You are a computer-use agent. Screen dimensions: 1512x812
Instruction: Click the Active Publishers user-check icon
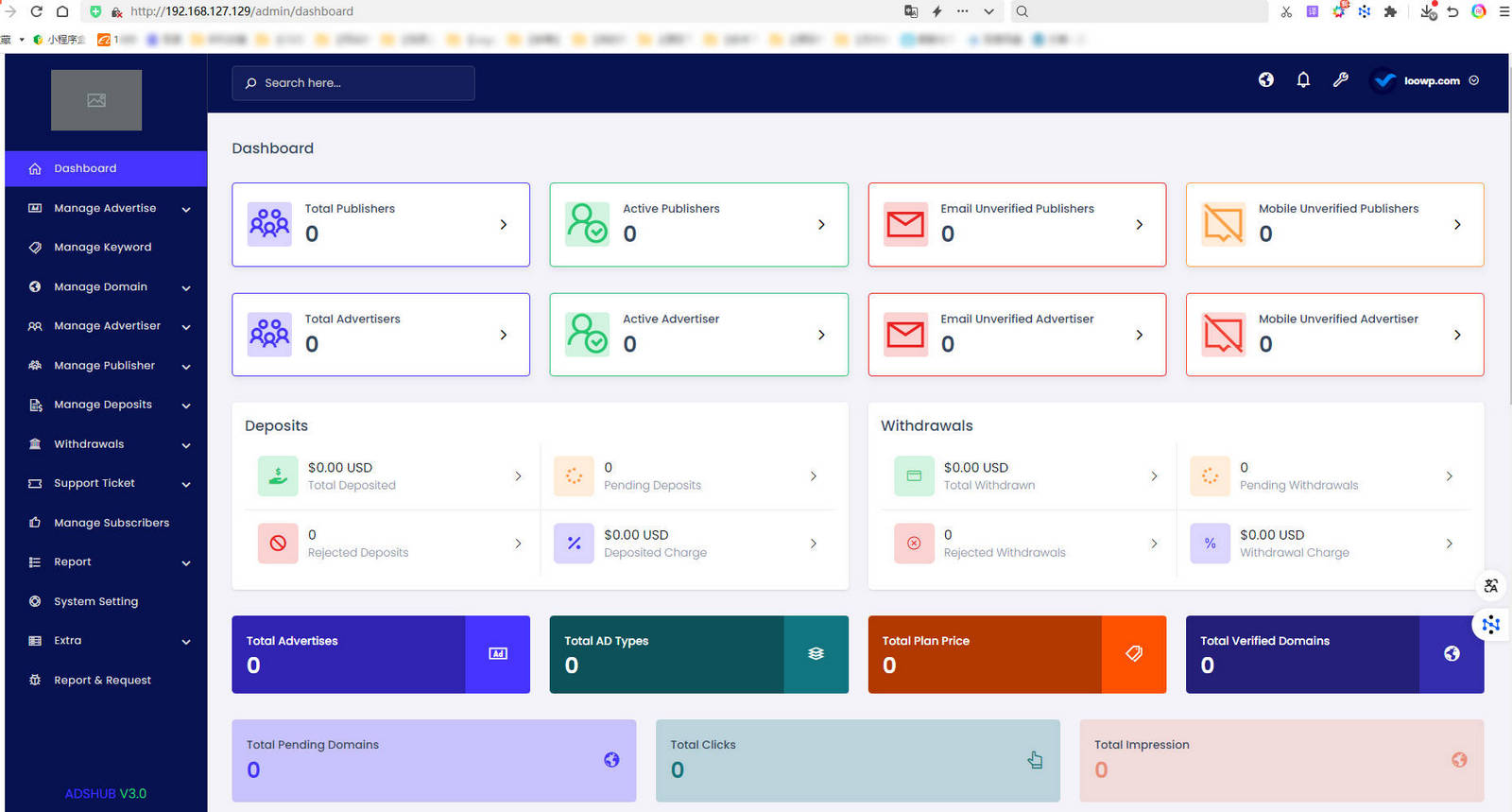(587, 224)
